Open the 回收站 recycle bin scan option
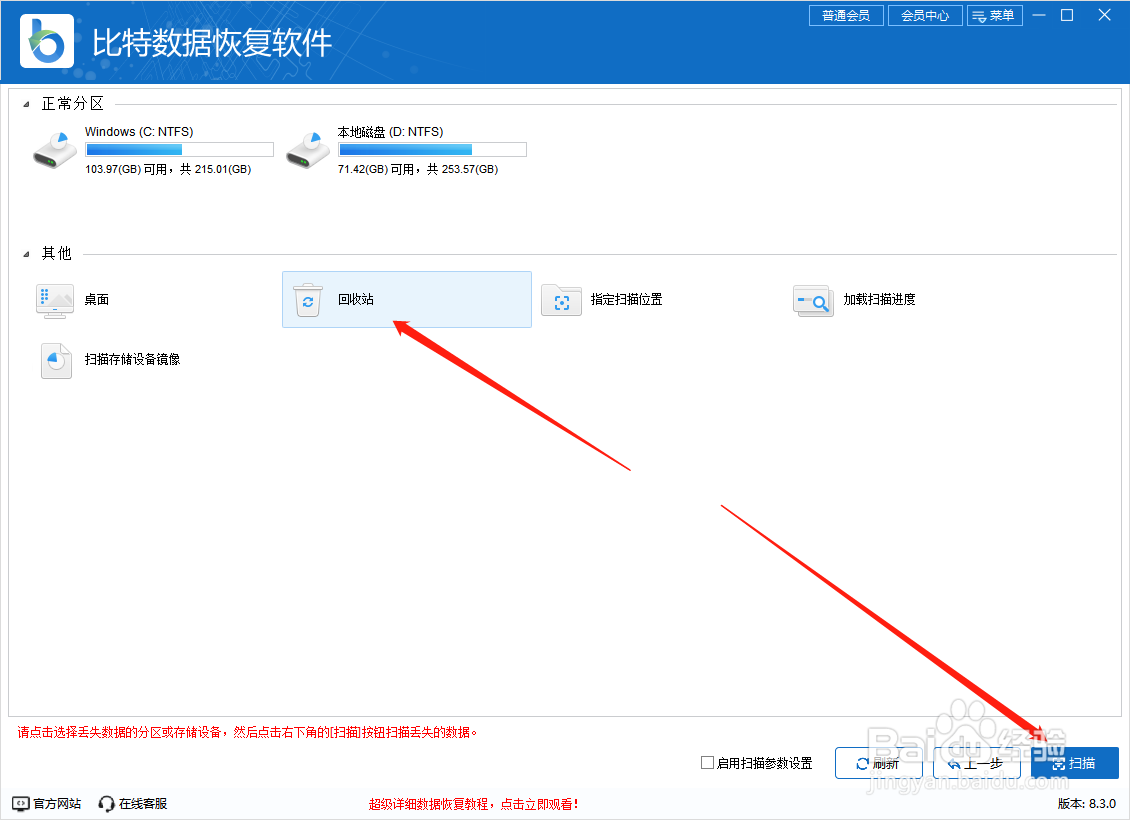Screen dimensions: 1130x820 pyautogui.click(x=405, y=299)
